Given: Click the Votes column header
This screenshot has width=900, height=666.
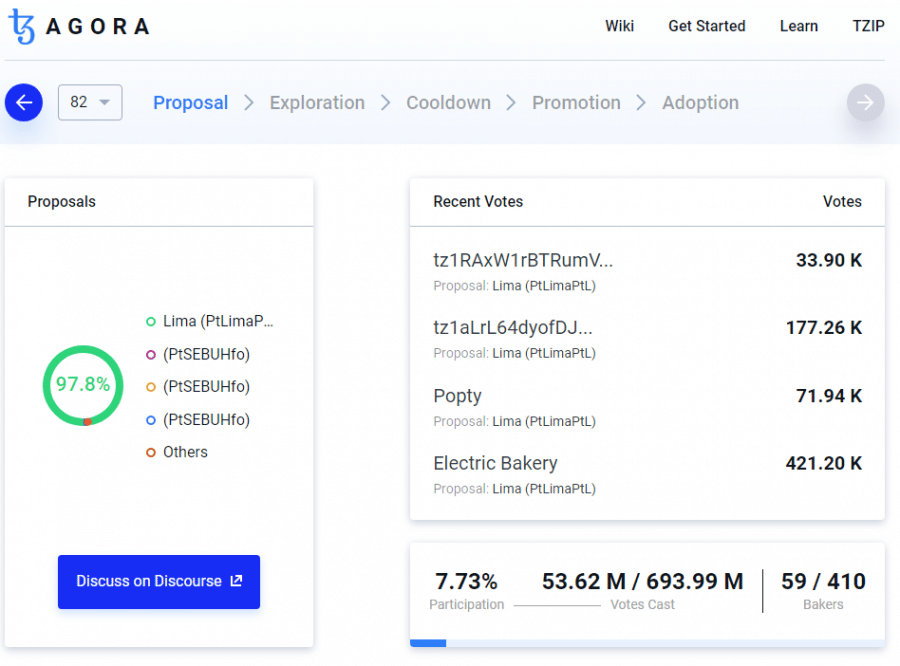Looking at the screenshot, I should click(842, 202).
